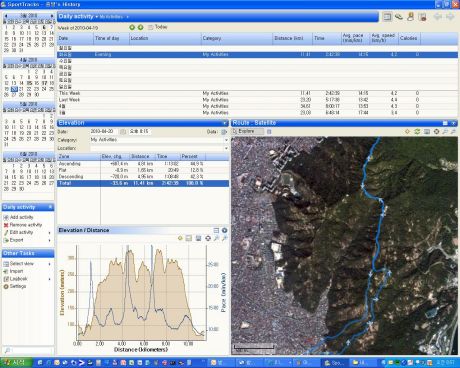This screenshot has width=460, height=368.
Task: Expand the Category My Activities combo box
Action: point(226,140)
